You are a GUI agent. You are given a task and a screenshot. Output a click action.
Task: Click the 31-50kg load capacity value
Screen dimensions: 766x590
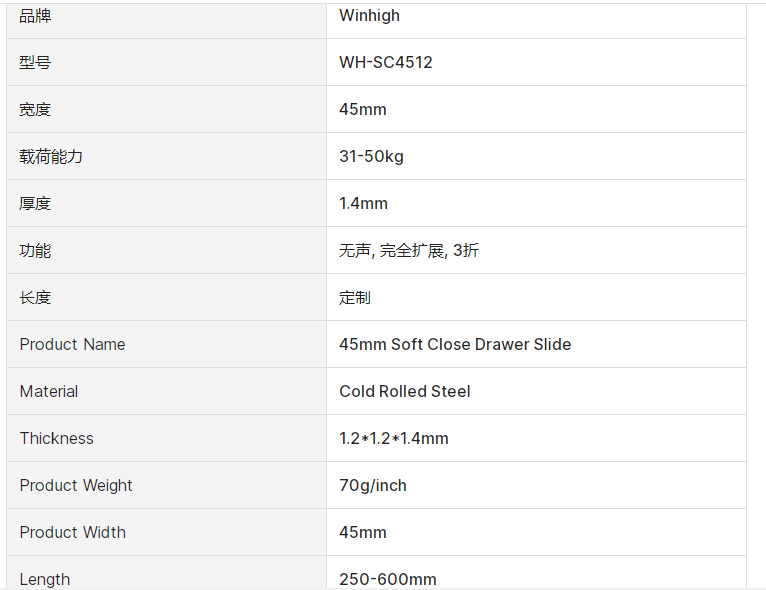coord(371,156)
